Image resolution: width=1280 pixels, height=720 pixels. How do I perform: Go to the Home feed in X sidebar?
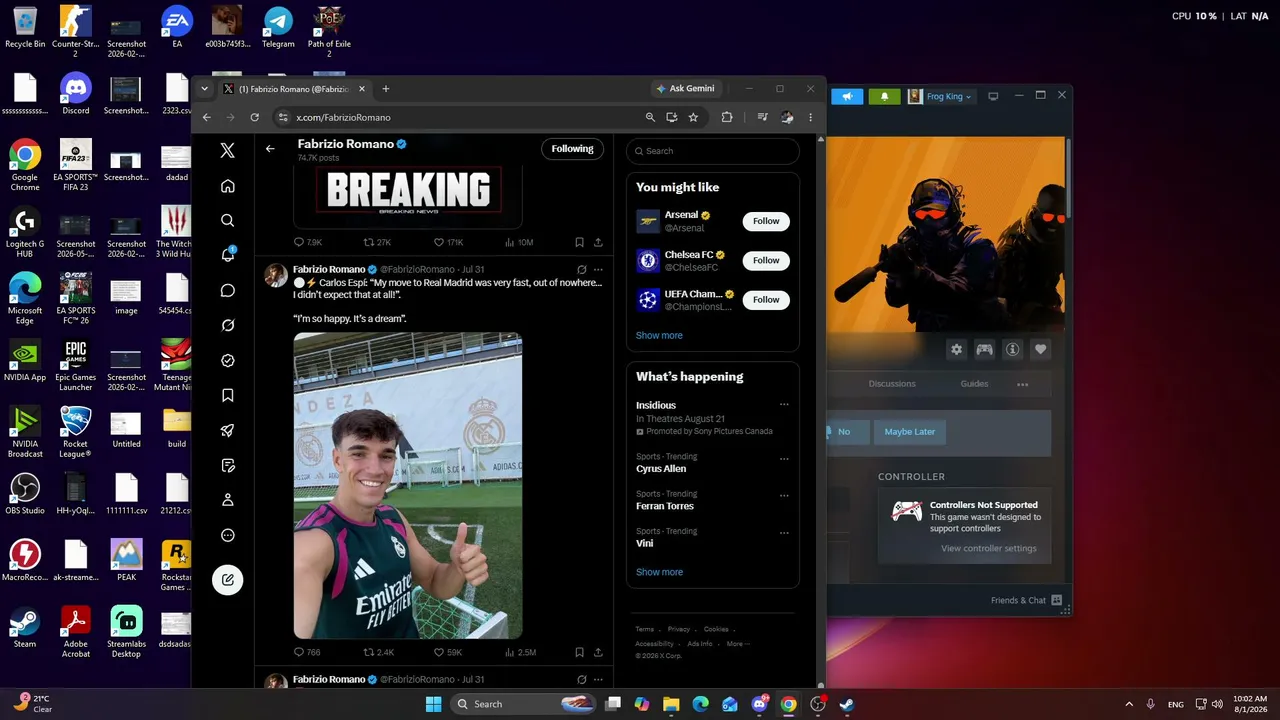pos(228,186)
